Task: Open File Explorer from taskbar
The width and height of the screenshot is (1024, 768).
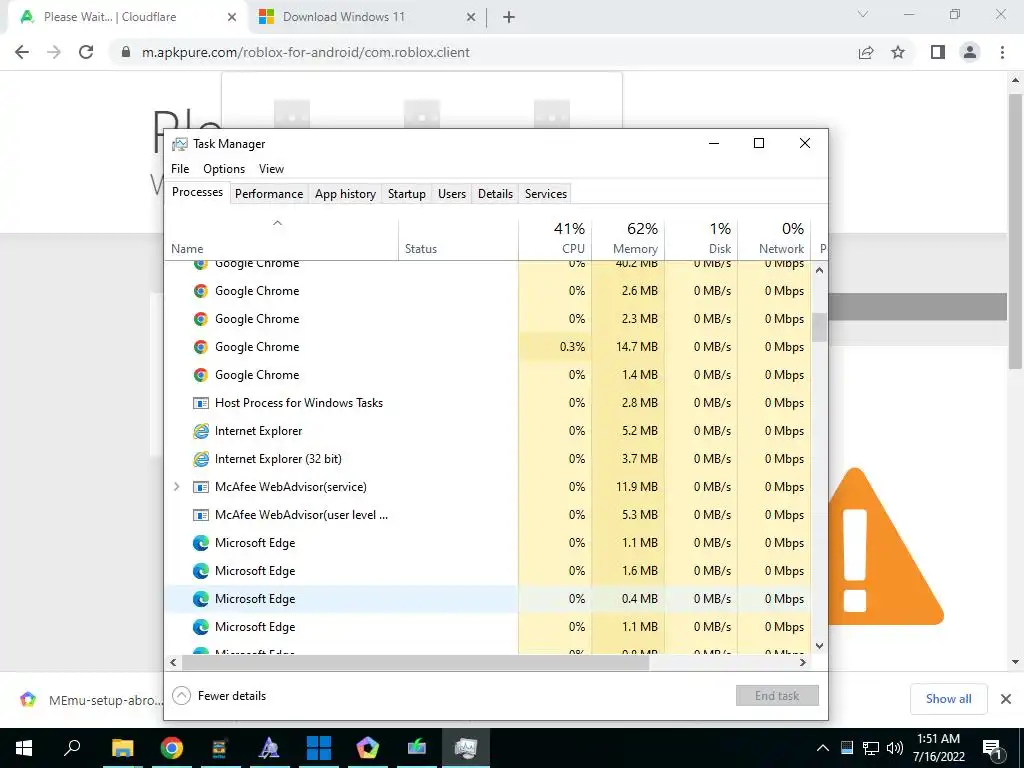Action: [122, 748]
